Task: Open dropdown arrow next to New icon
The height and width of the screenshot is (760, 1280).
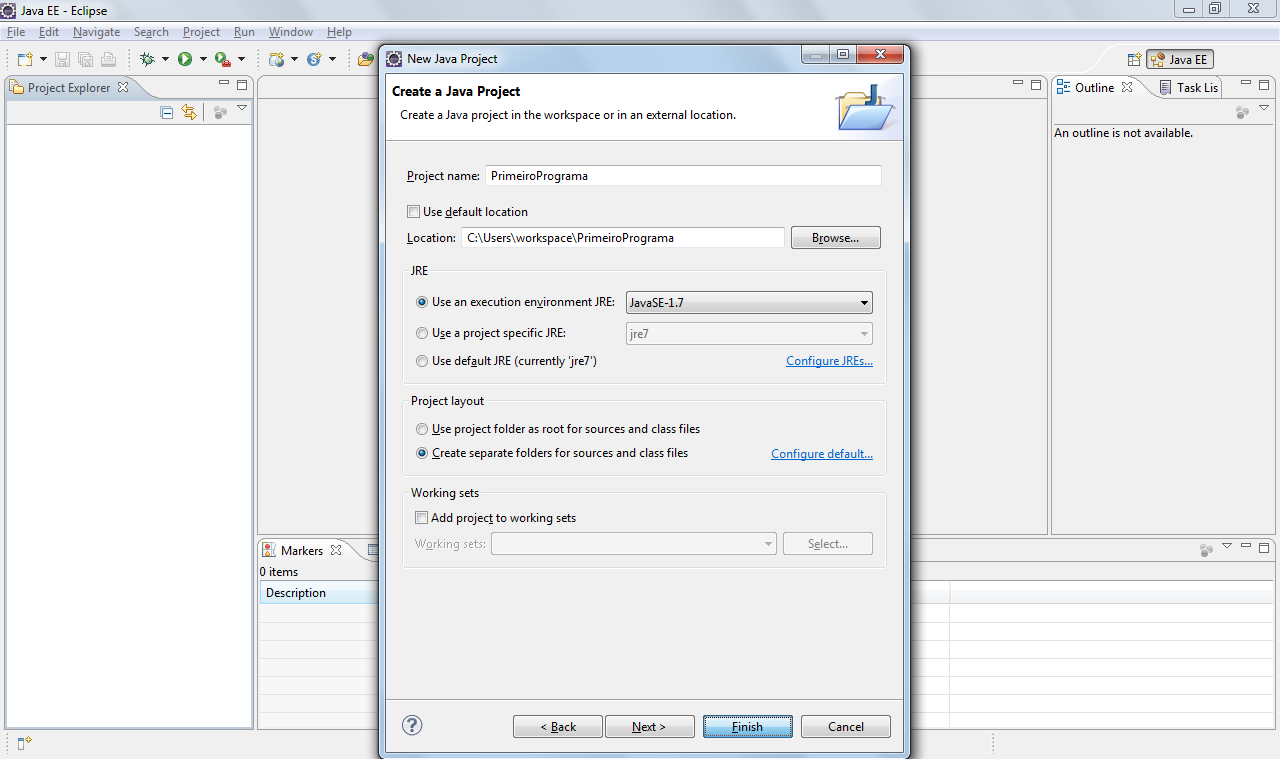Action: pos(43,59)
